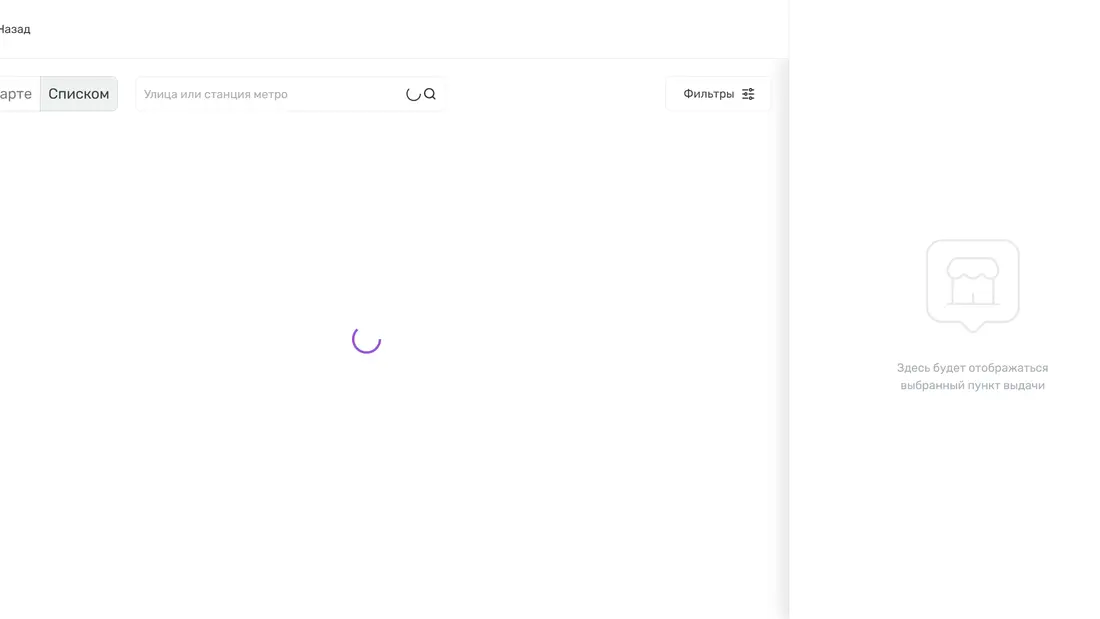Image resolution: width=1100 pixels, height=619 pixels.
Task: Click the filter sliders icon
Action: pyautogui.click(x=748, y=94)
